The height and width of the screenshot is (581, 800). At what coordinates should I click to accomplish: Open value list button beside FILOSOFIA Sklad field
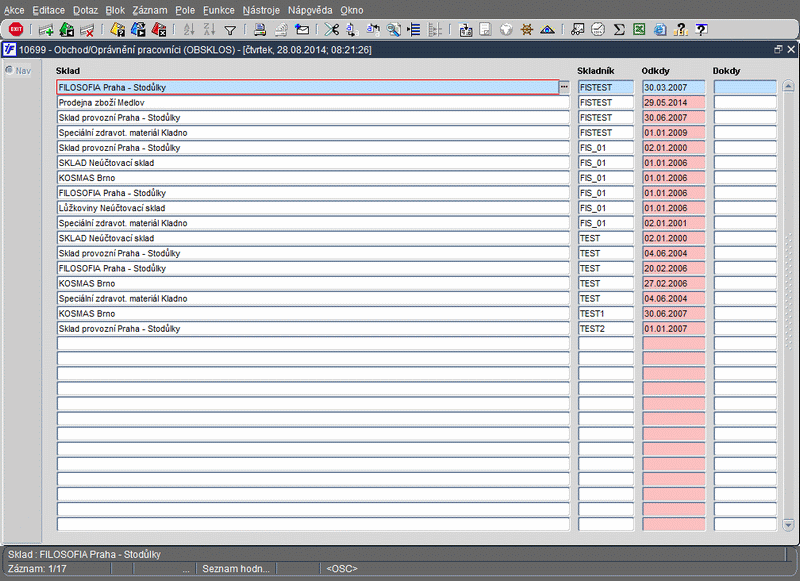564,87
